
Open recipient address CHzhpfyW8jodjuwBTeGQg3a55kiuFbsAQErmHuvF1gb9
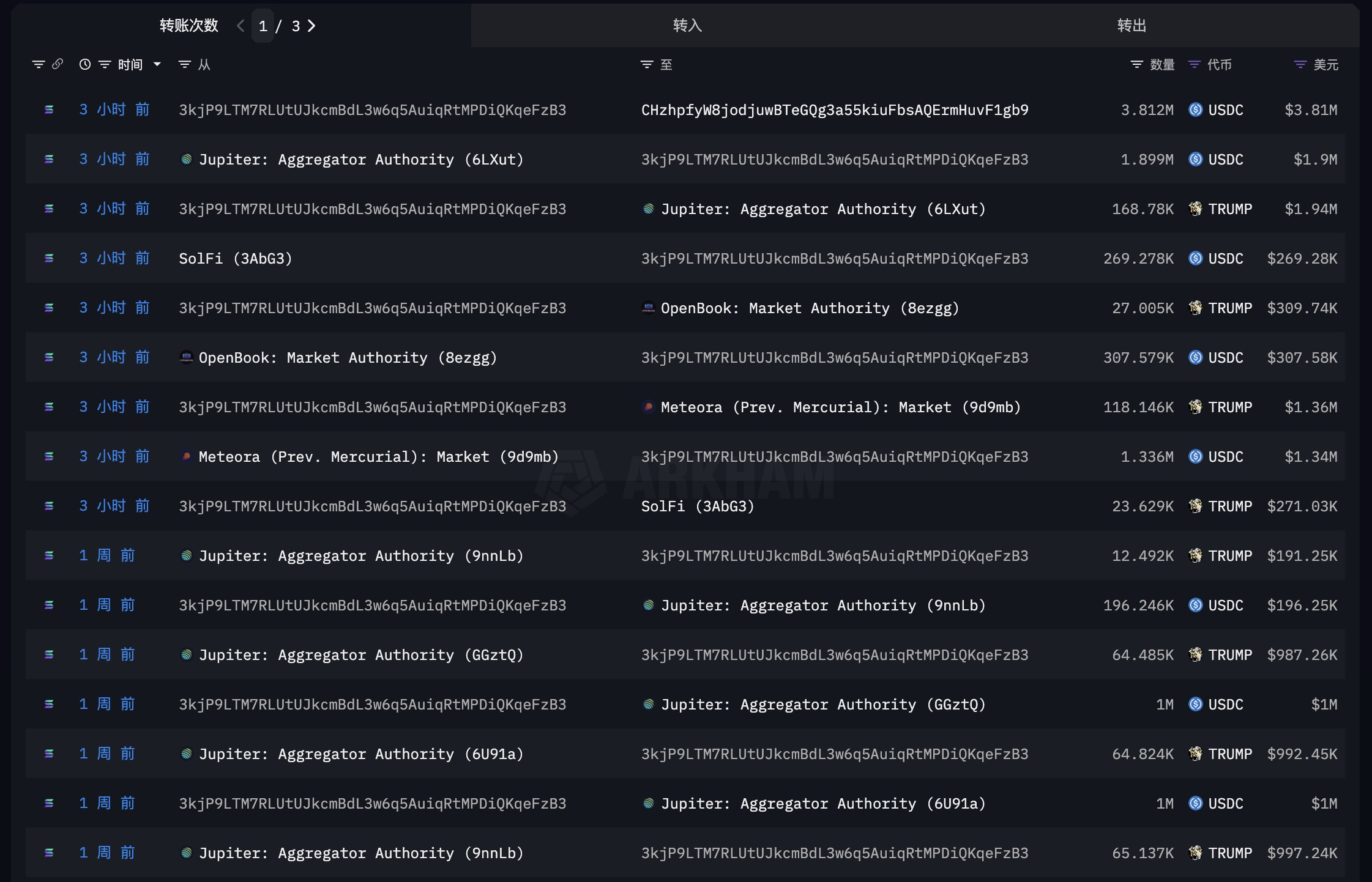click(835, 109)
